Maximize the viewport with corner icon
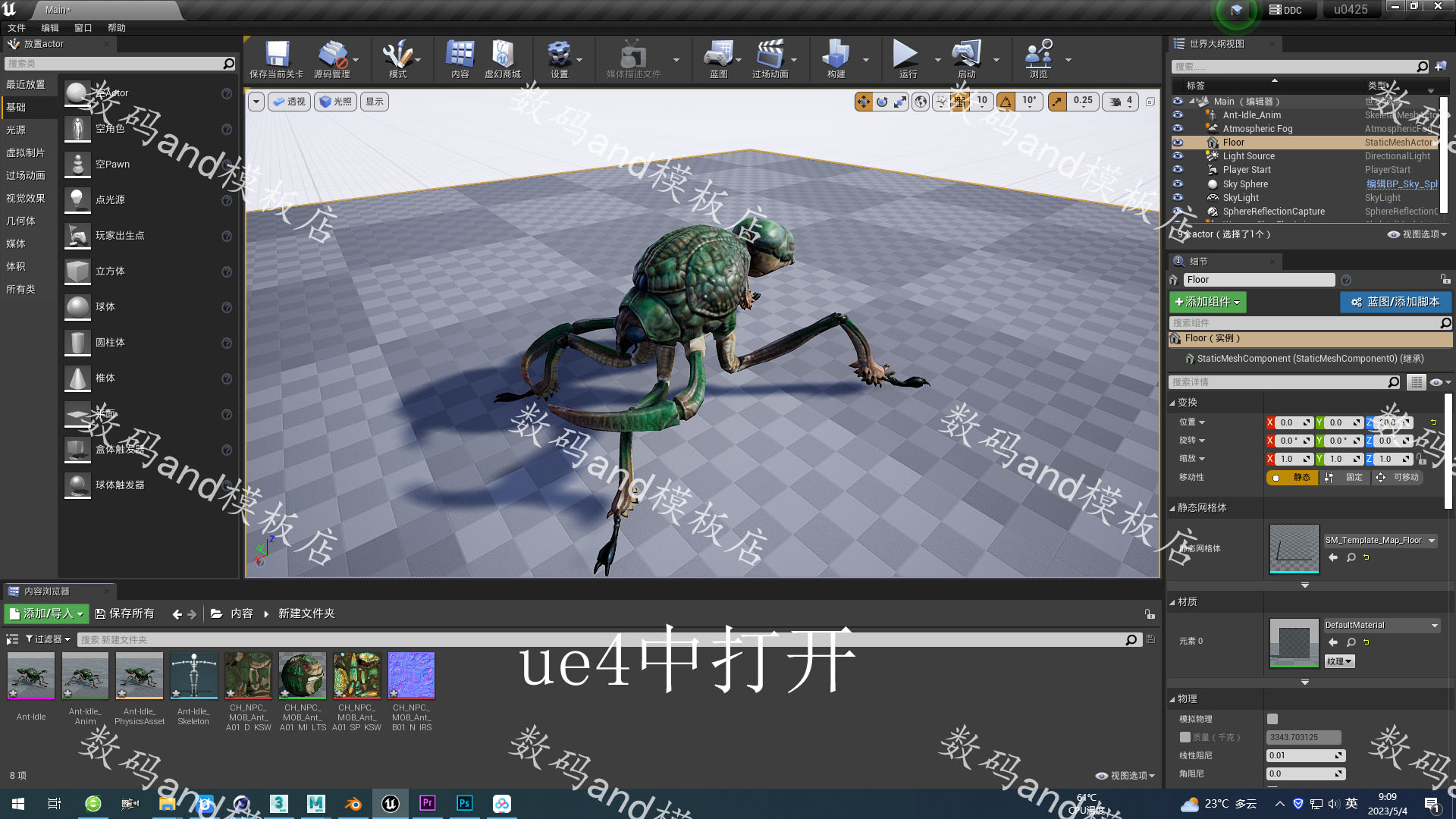 tap(1150, 102)
